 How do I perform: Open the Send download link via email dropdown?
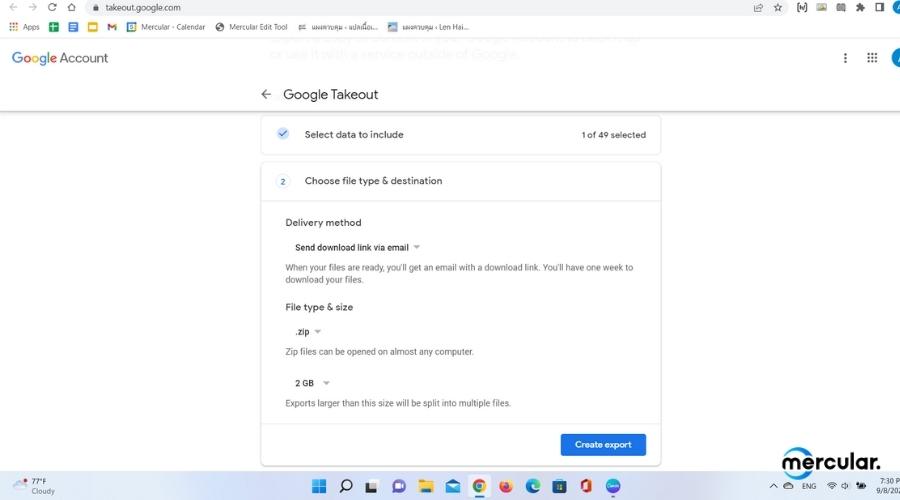coord(358,247)
